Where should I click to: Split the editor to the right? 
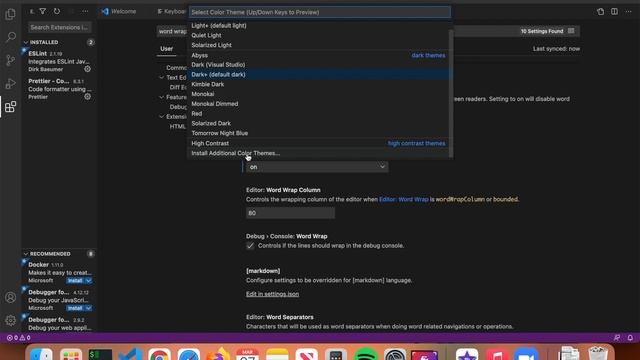click(x=614, y=11)
